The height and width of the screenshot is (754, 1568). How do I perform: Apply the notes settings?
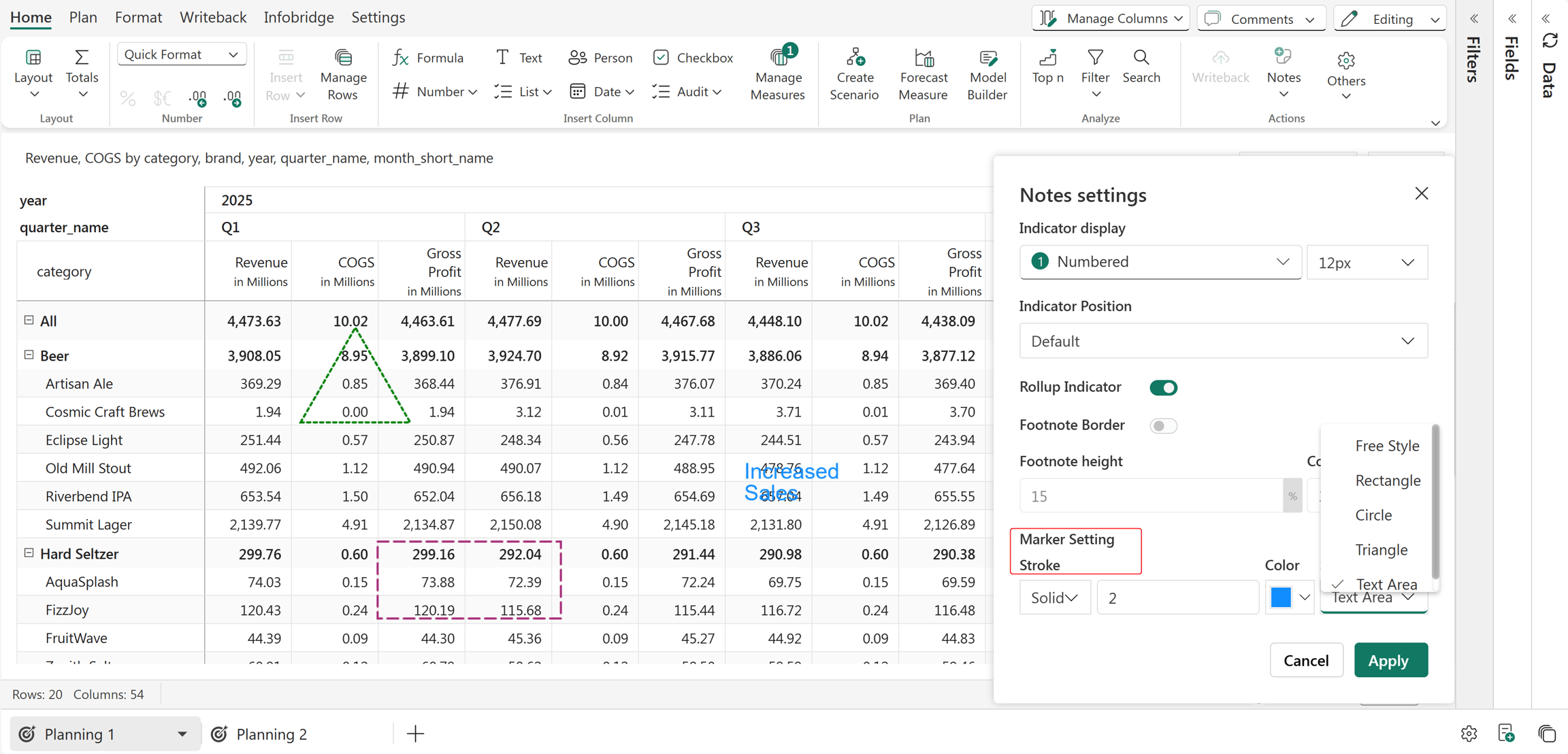[1390, 660]
